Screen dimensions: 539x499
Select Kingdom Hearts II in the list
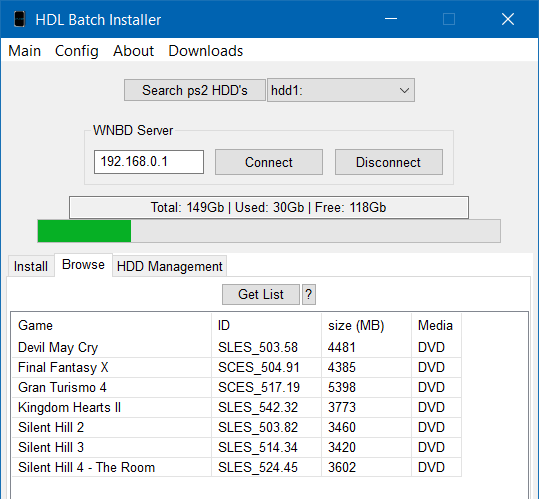[x=236, y=407]
